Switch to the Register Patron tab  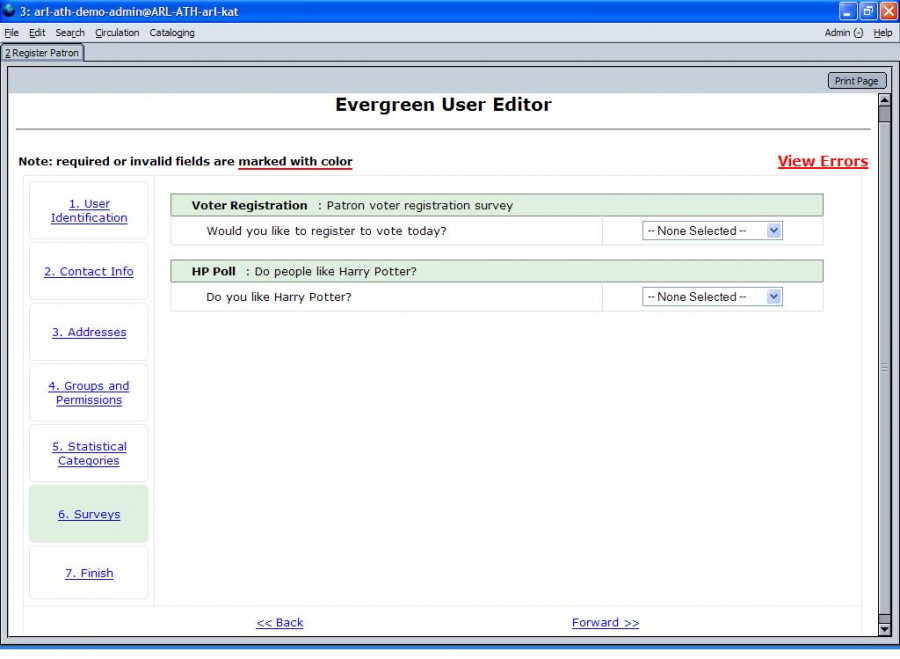[43, 53]
